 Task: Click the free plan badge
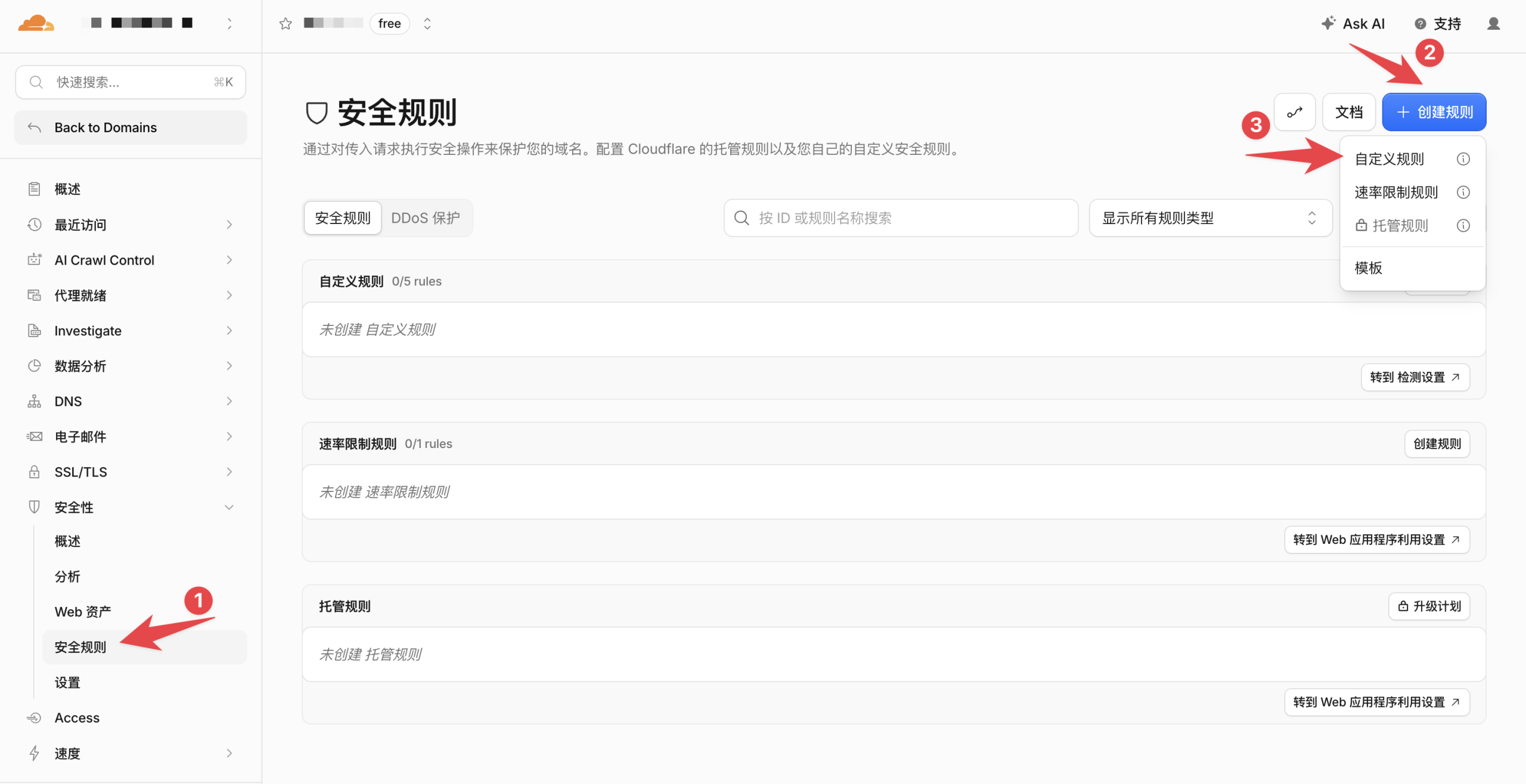[x=390, y=24]
